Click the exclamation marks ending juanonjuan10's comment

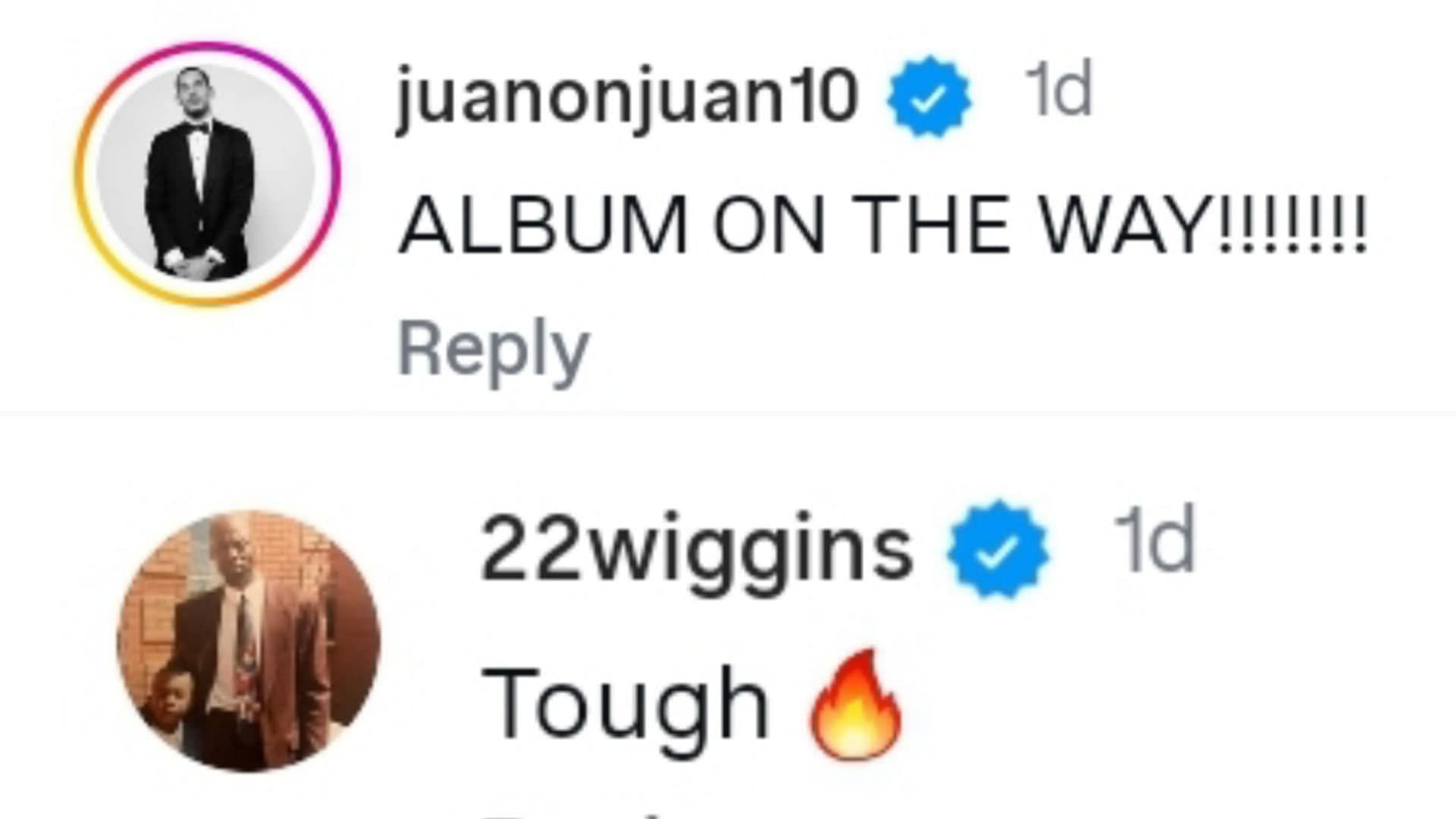click(x=1291, y=225)
